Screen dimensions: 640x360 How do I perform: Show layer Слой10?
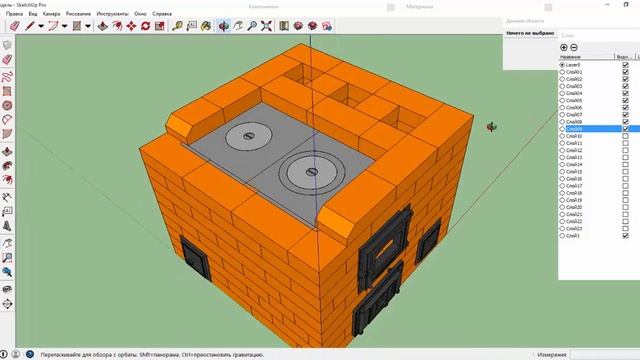click(625, 136)
